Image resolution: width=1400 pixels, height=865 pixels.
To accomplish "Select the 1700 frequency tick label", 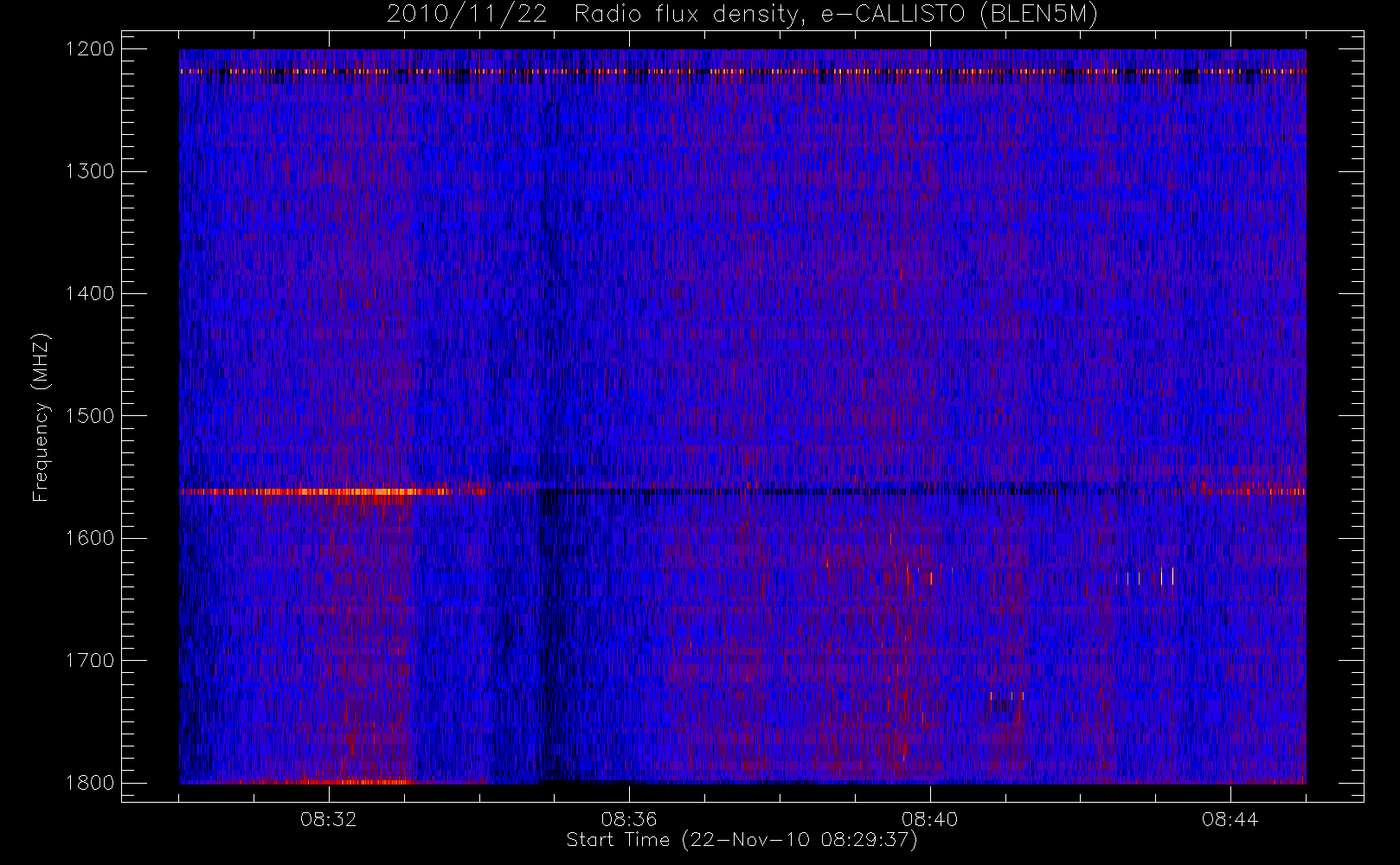I will coord(90,661).
